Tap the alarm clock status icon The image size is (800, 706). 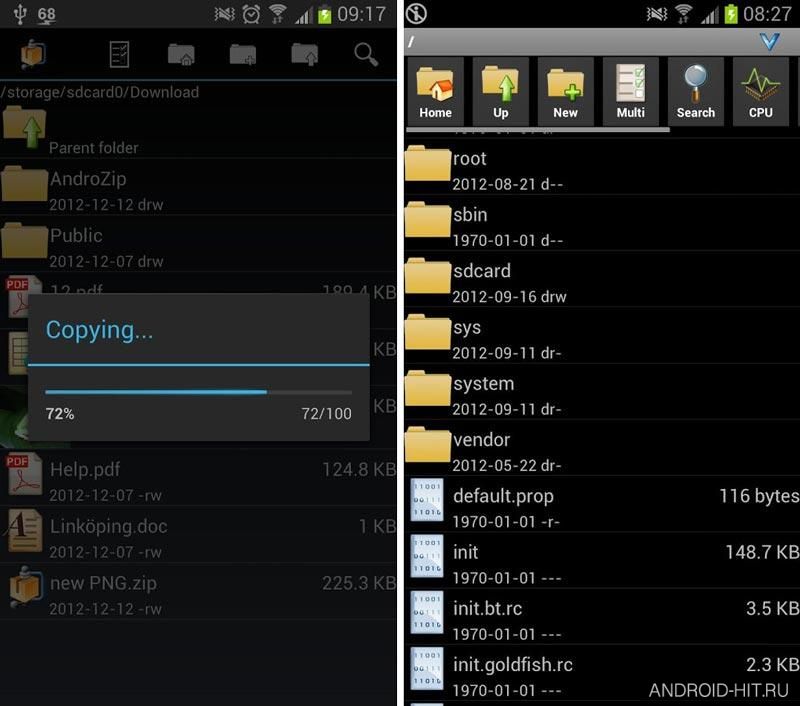[251, 14]
